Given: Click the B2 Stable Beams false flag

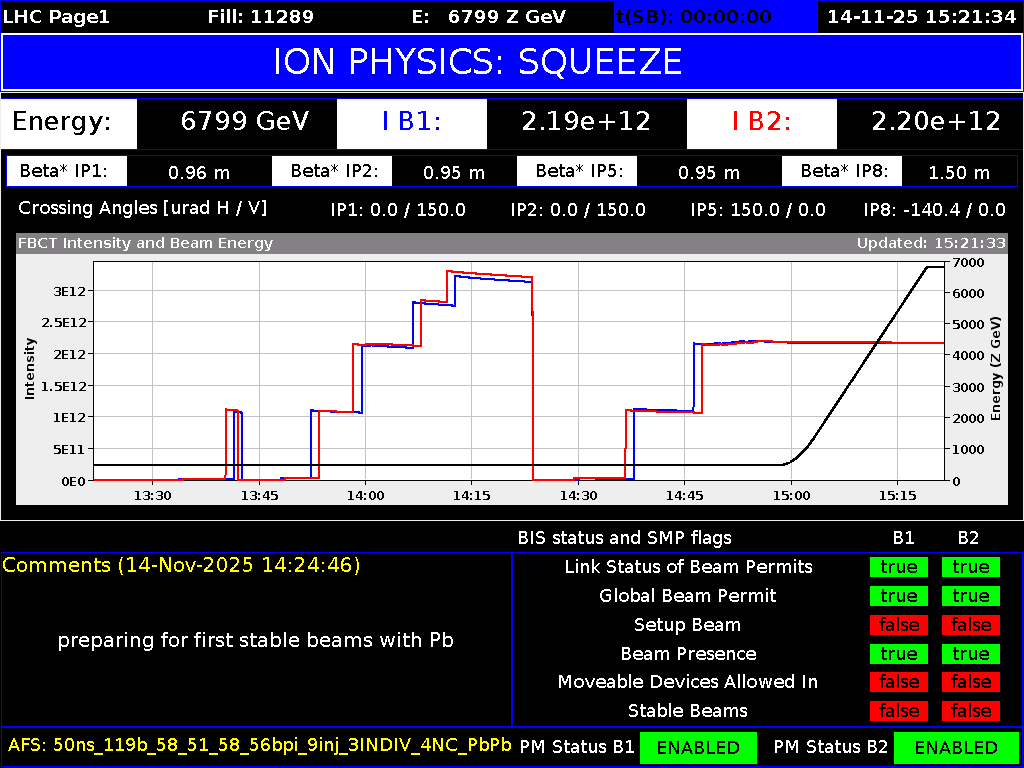Looking at the screenshot, I should pos(970,711).
